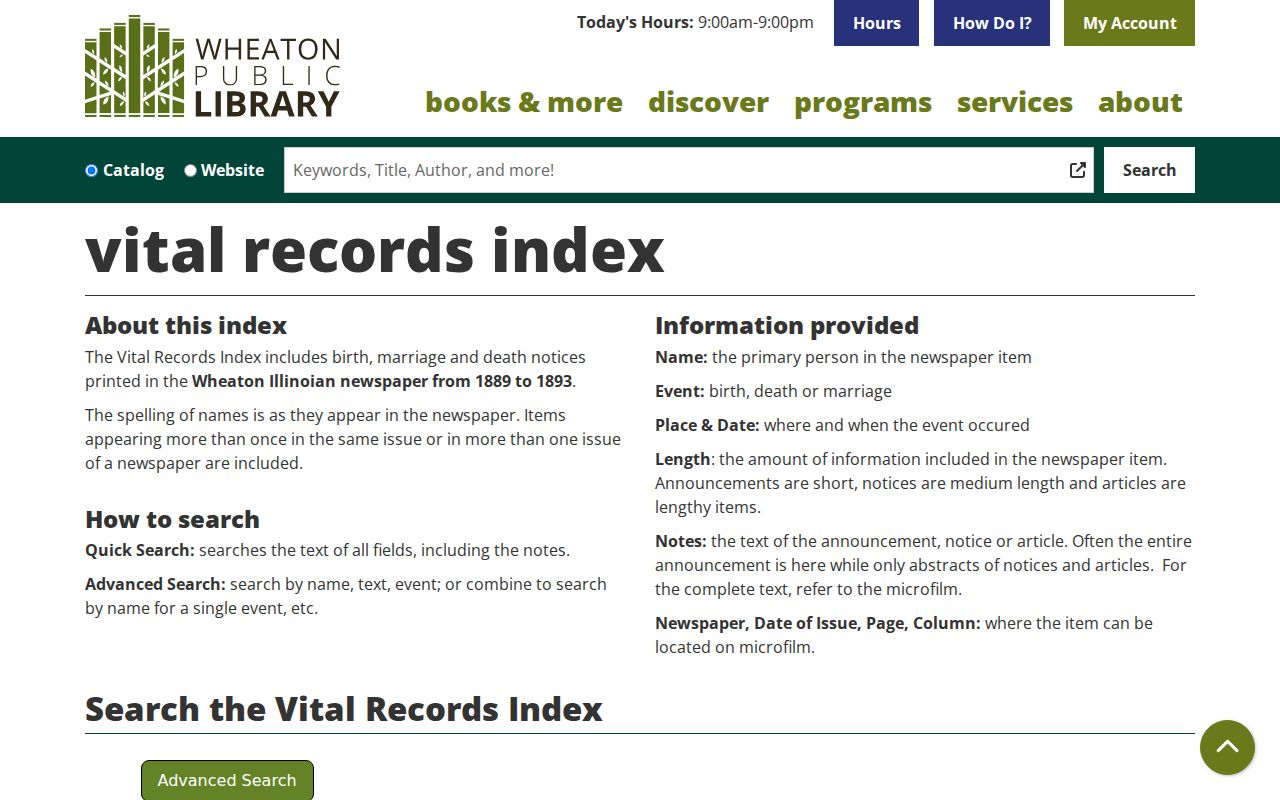
Task: Select the Website radio button
Action: [x=190, y=170]
